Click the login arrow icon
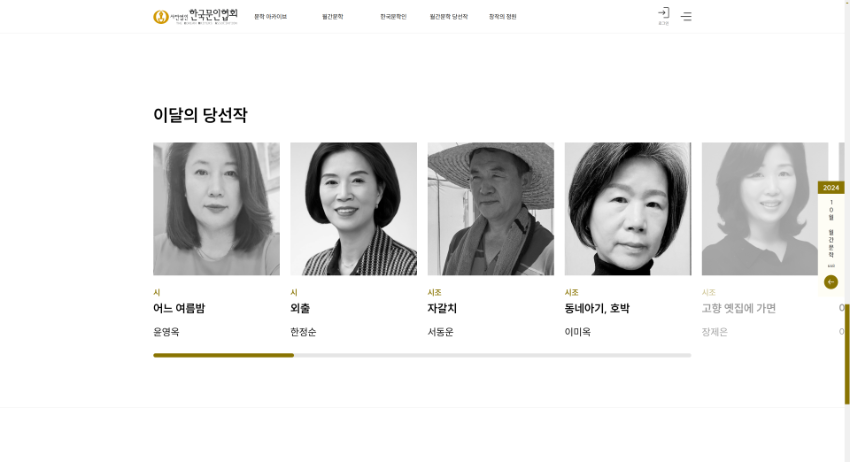850x462 pixels. point(664,12)
